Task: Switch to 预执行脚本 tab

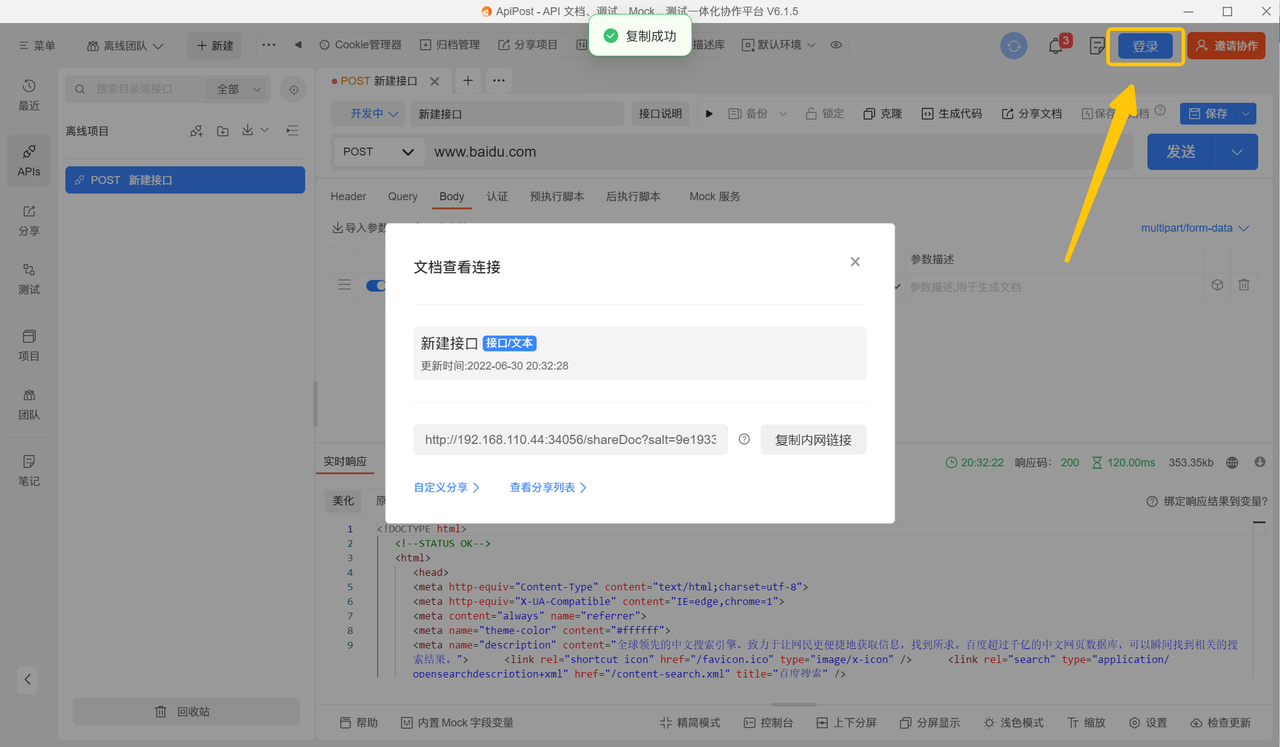Action: point(557,197)
